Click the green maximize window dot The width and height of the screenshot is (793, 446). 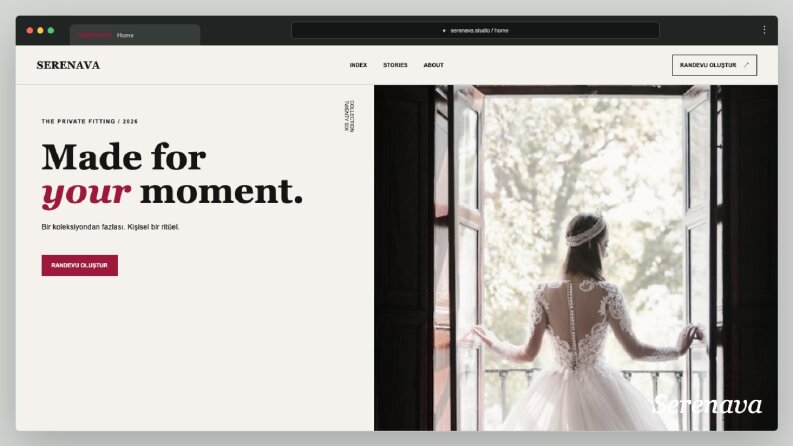pyautogui.click(x=51, y=30)
